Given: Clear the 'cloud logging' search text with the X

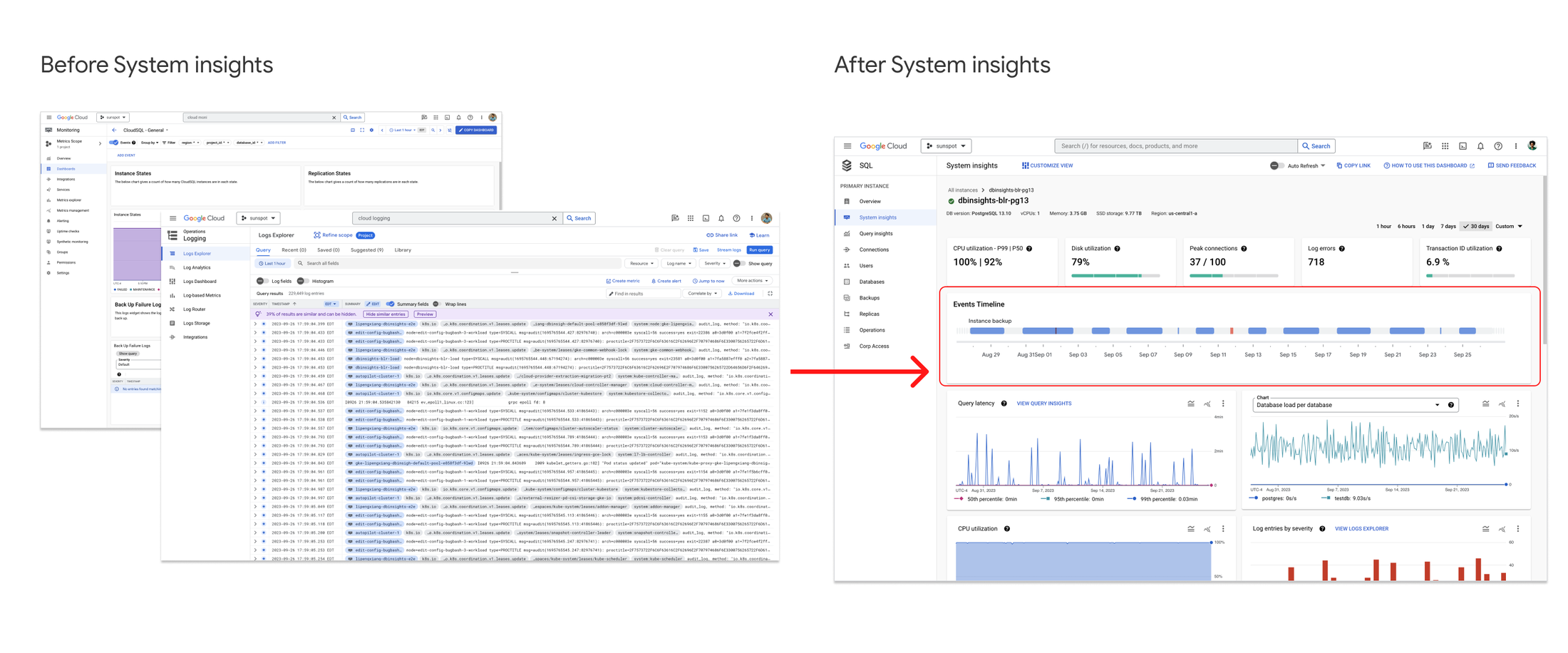Looking at the screenshot, I should tap(555, 219).
